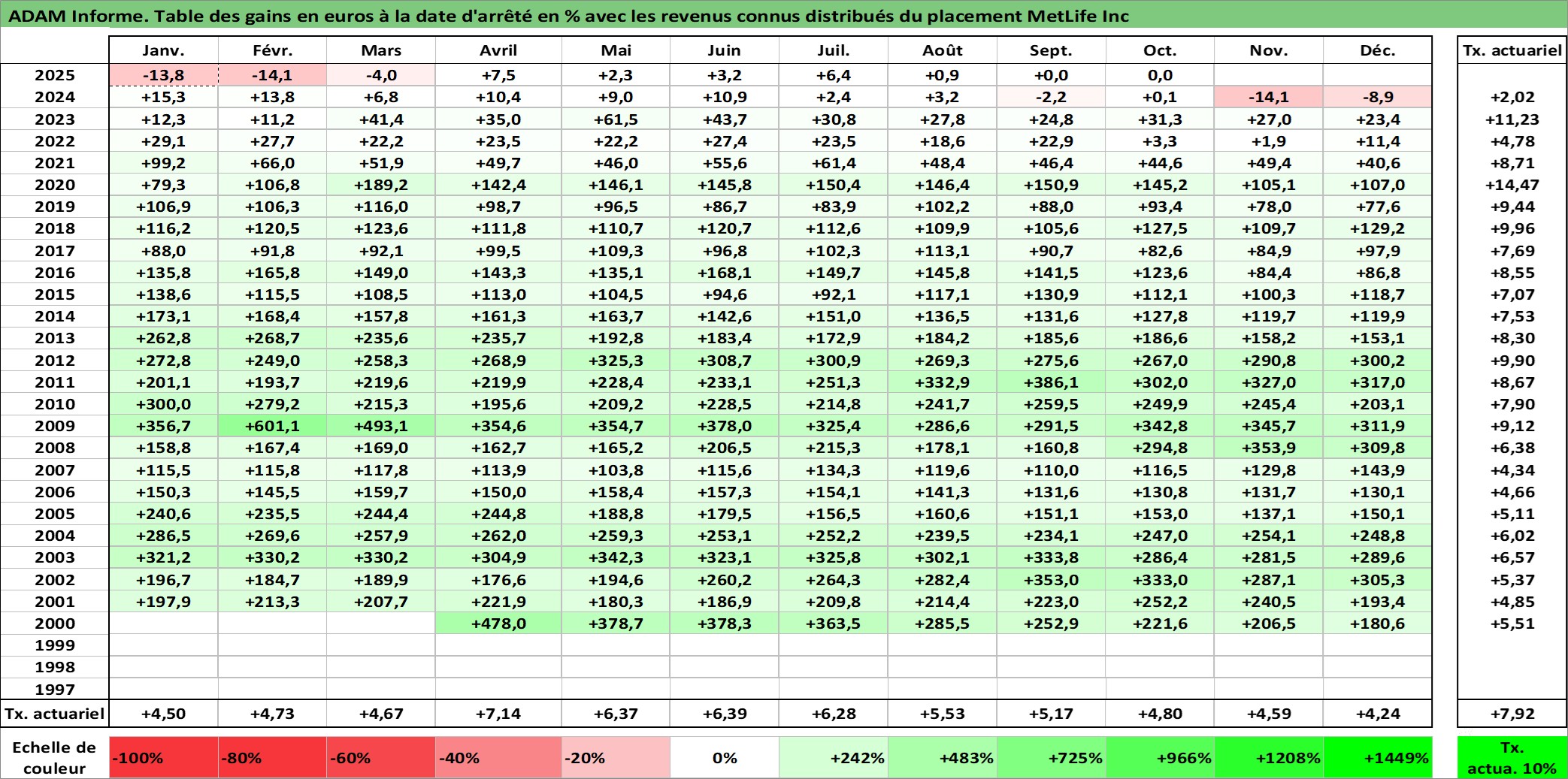1568x779 pixels.
Task: Click the -20% pink color scale swatch
Action: point(616,757)
